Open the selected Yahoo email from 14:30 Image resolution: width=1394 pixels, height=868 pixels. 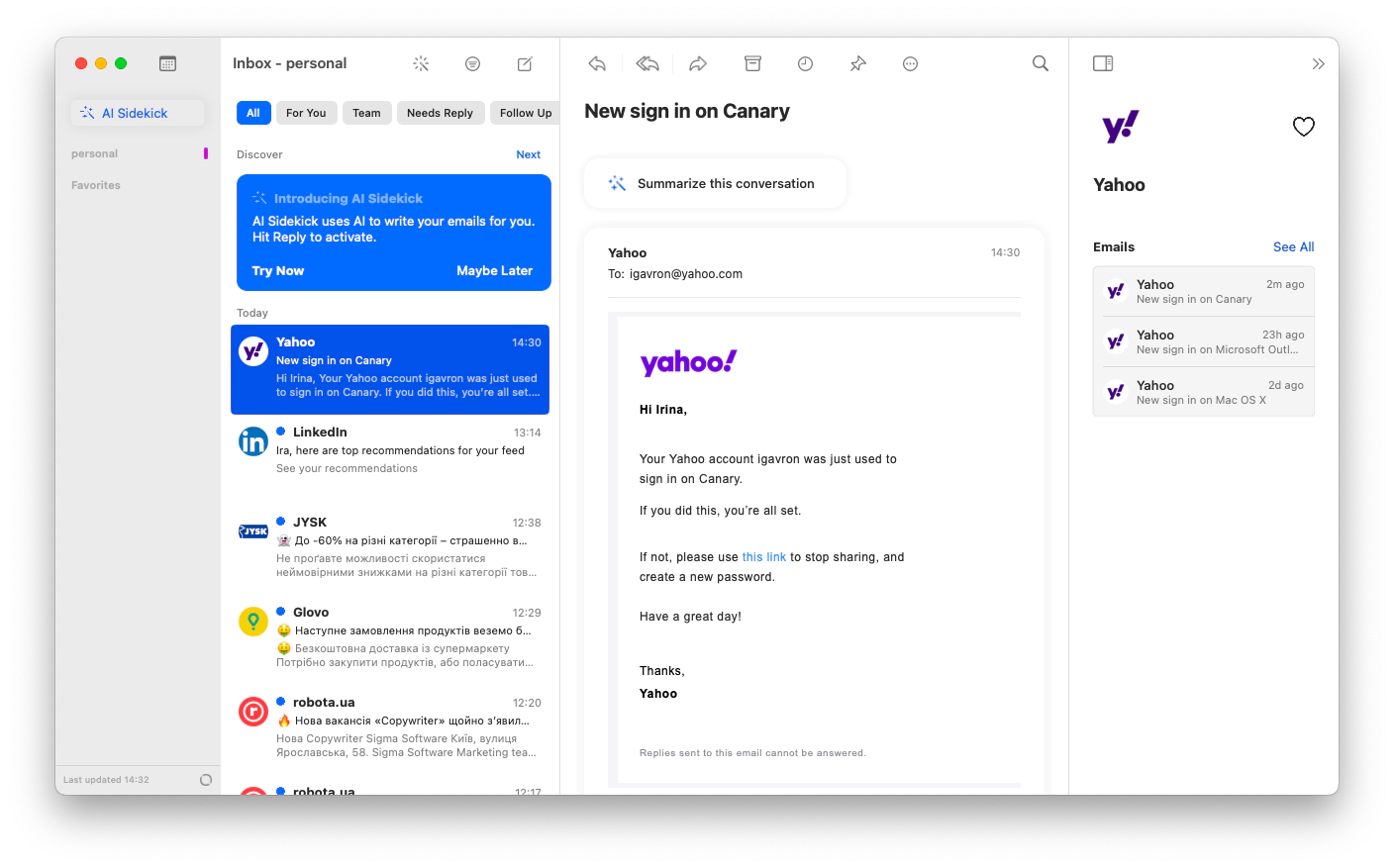pyautogui.click(x=390, y=369)
